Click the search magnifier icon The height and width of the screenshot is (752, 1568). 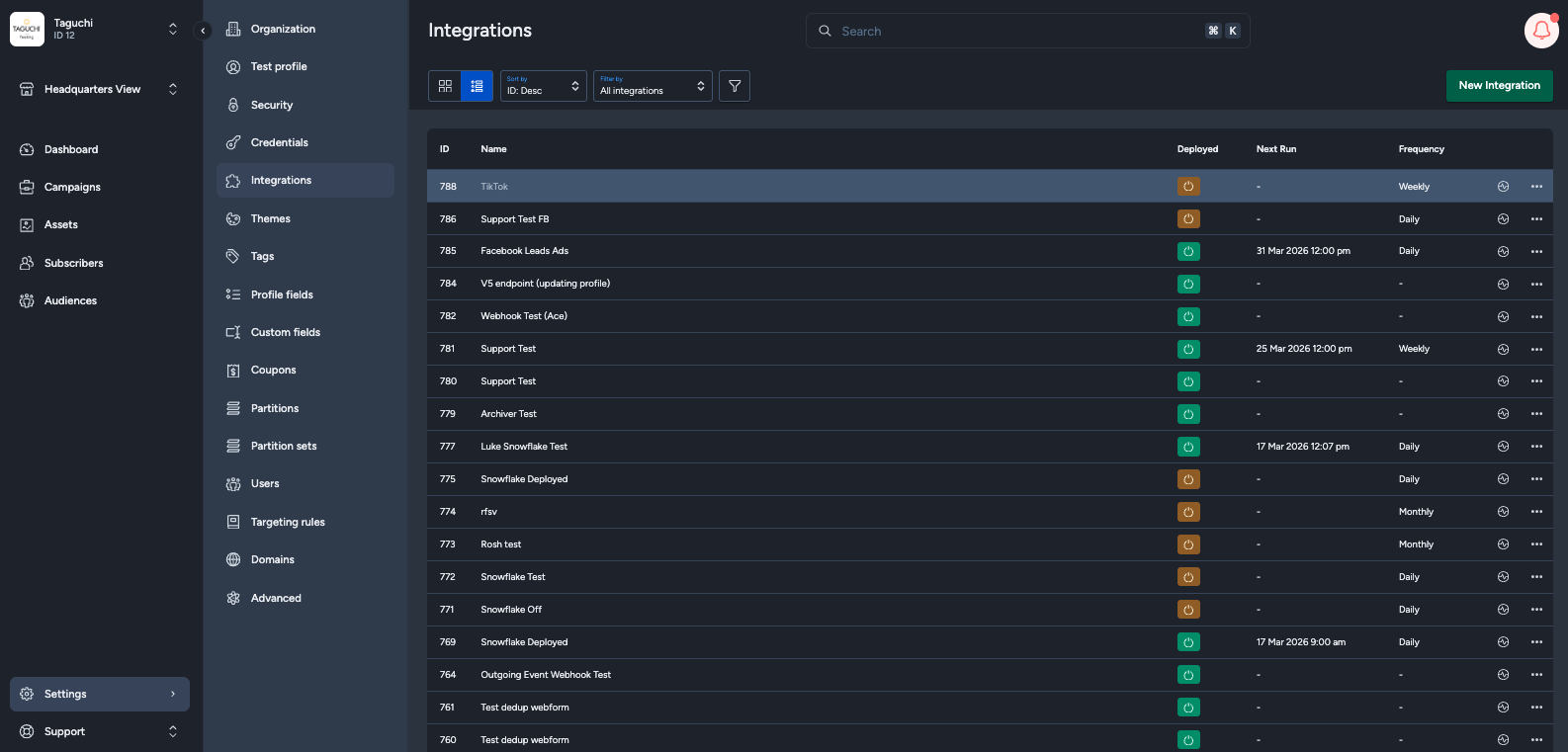(825, 31)
